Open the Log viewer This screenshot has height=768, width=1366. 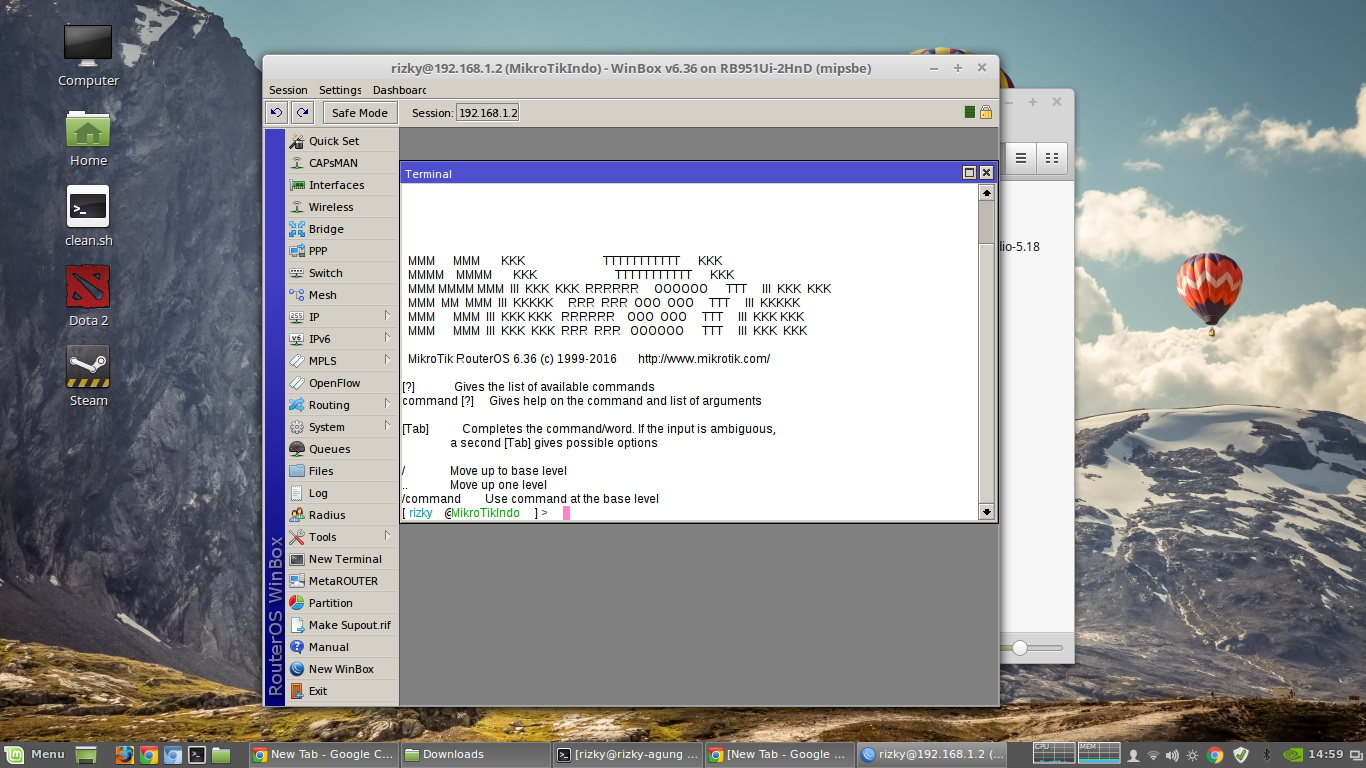point(316,492)
